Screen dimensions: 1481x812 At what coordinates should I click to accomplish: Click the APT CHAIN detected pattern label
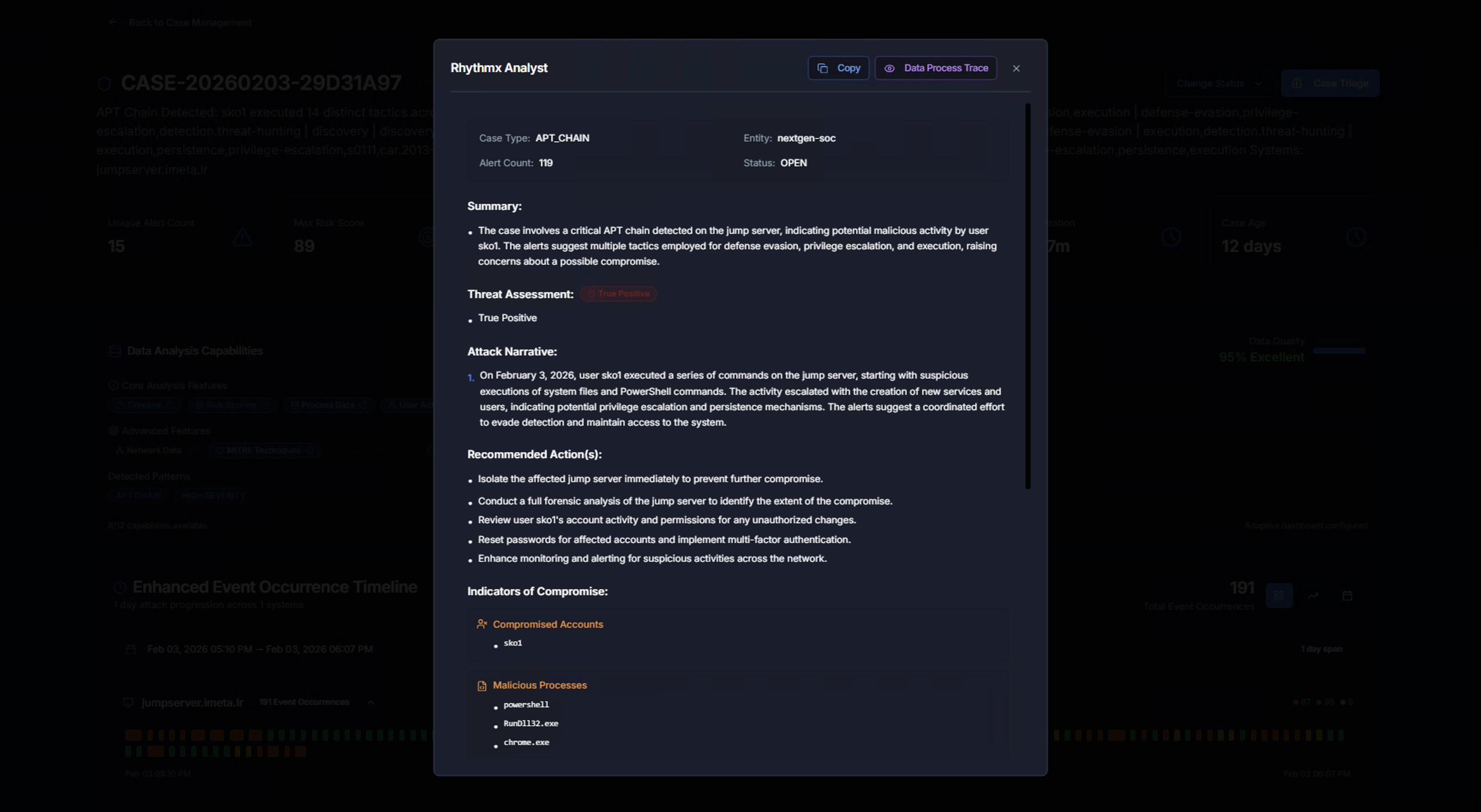[138, 495]
